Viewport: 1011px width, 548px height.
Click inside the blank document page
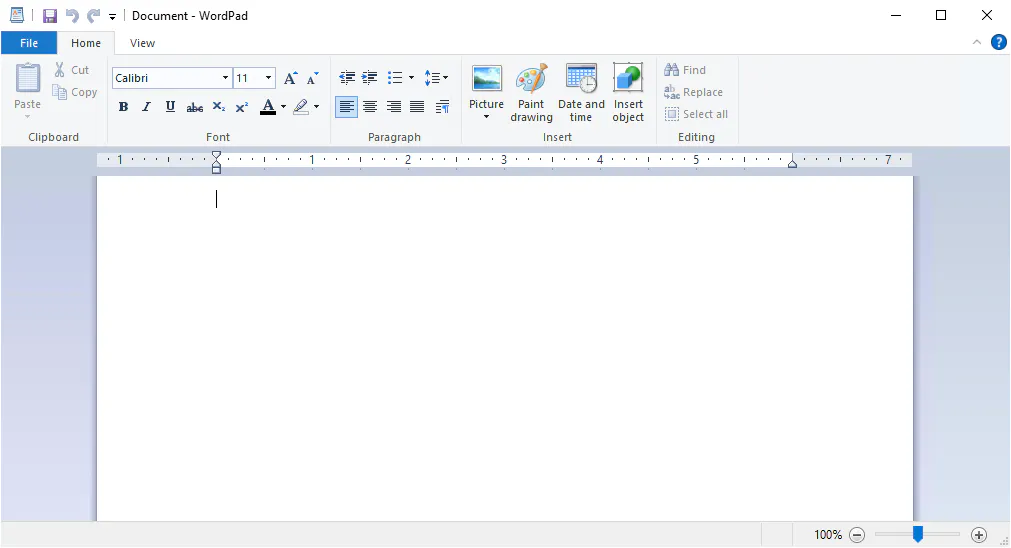click(x=505, y=348)
